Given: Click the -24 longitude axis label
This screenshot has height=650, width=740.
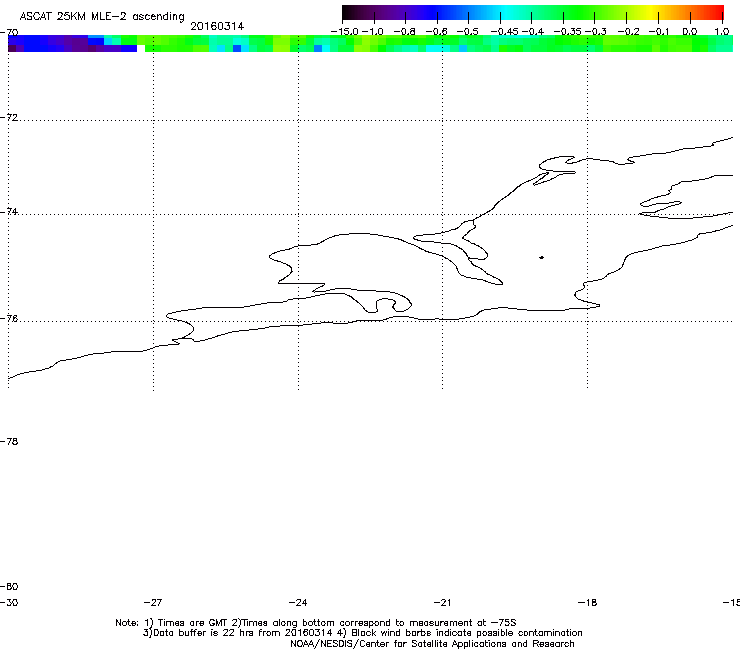Looking at the screenshot, I should point(298,602).
